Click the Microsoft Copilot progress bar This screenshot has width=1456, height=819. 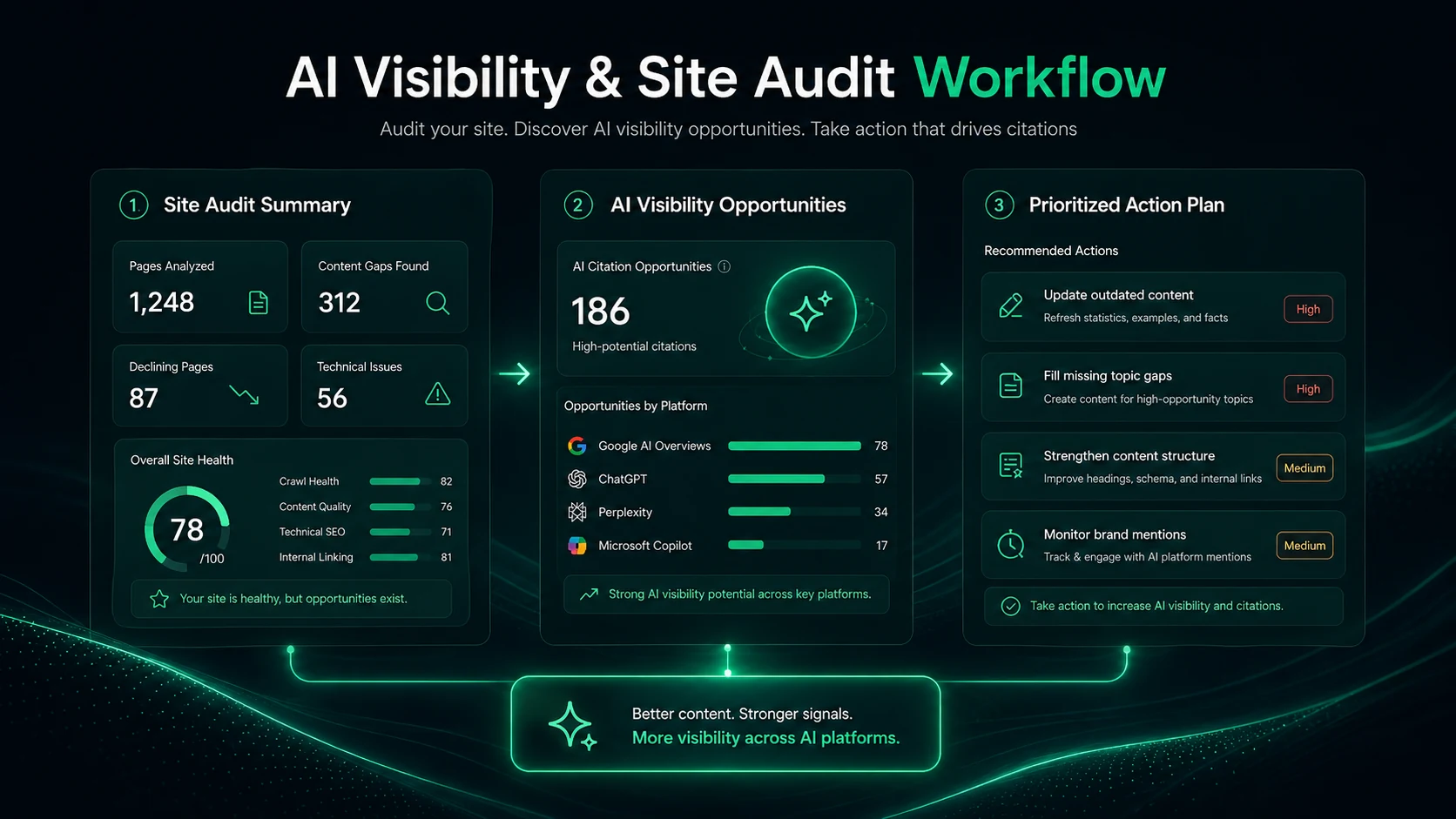pos(794,545)
